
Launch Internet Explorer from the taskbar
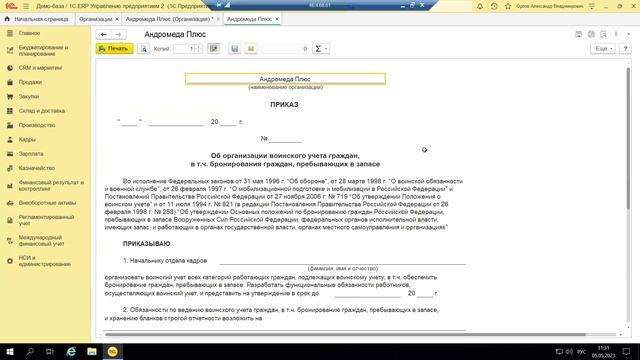coord(71,351)
